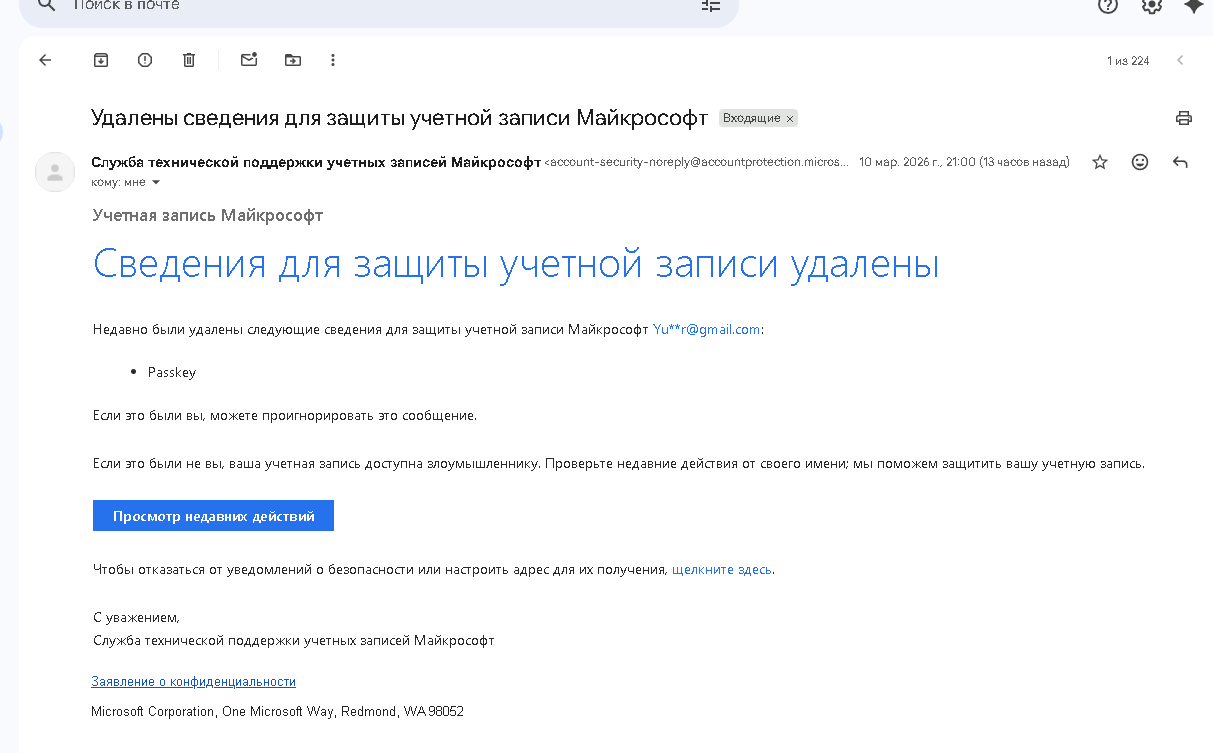
Task: Focus the 'Поиск в почте' search field
Action: tap(380, 6)
